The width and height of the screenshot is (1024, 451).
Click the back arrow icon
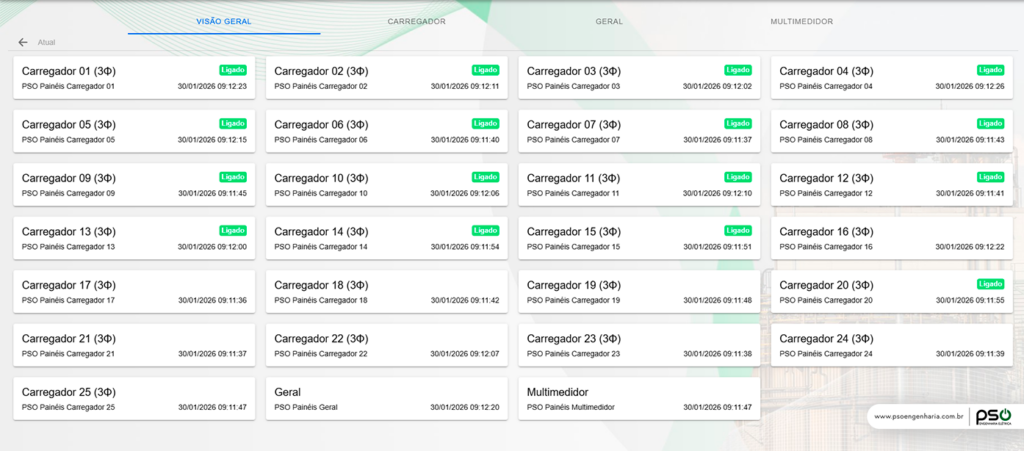(23, 43)
